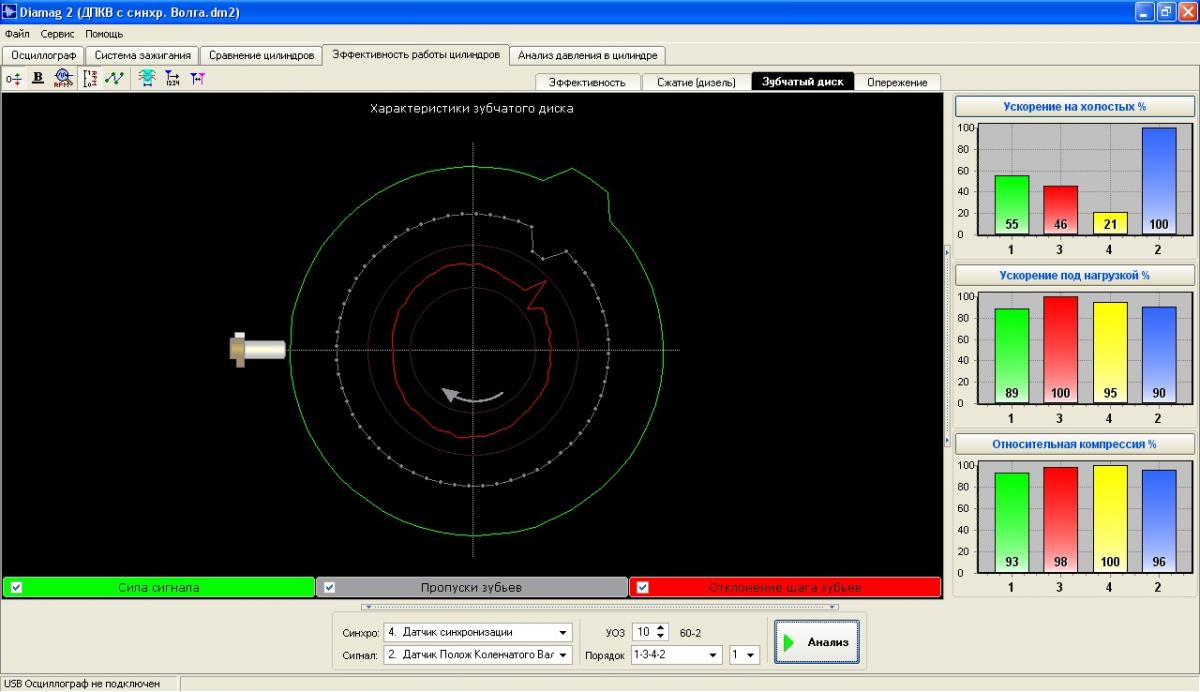Click the yellow bar 21 in idle acceleration chart
Screen dimensions: 1200x692
coord(1109,223)
